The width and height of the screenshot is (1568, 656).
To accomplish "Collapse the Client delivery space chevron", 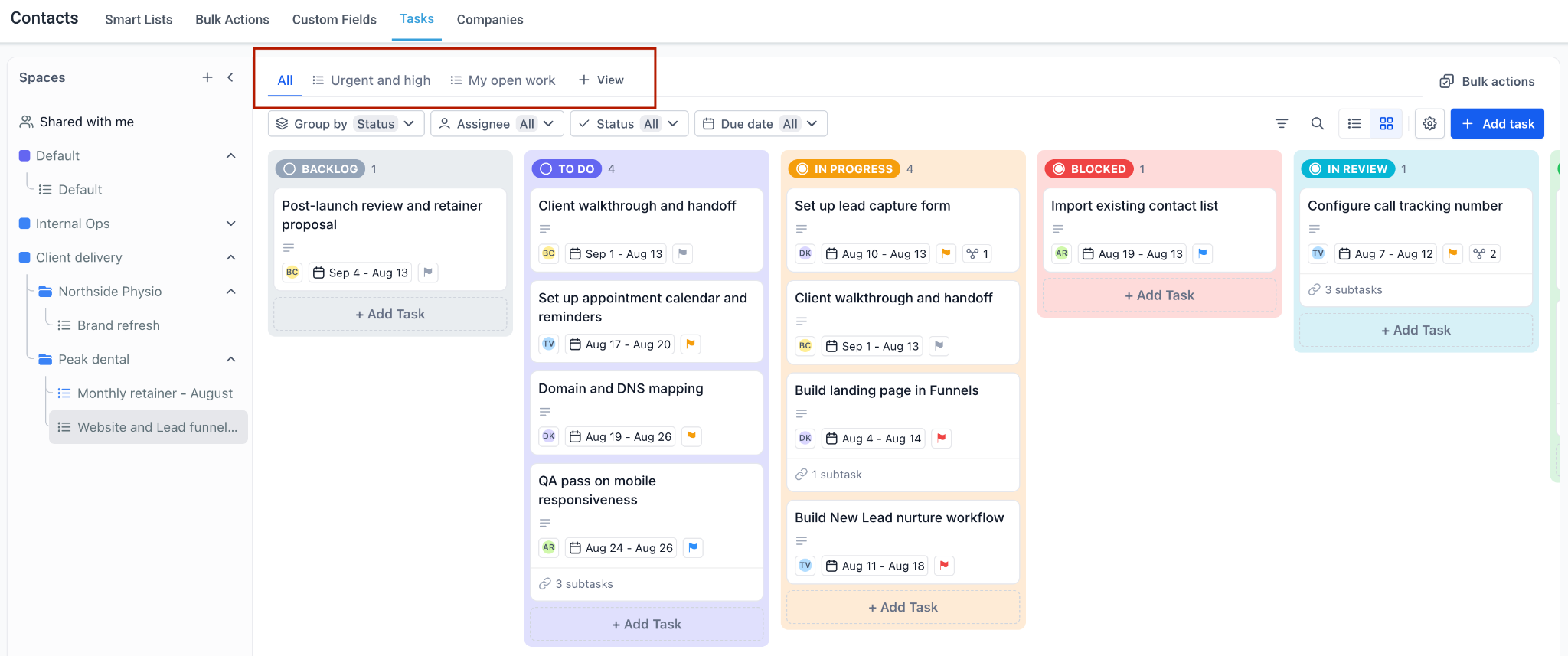I will pyautogui.click(x=230, y=257).
